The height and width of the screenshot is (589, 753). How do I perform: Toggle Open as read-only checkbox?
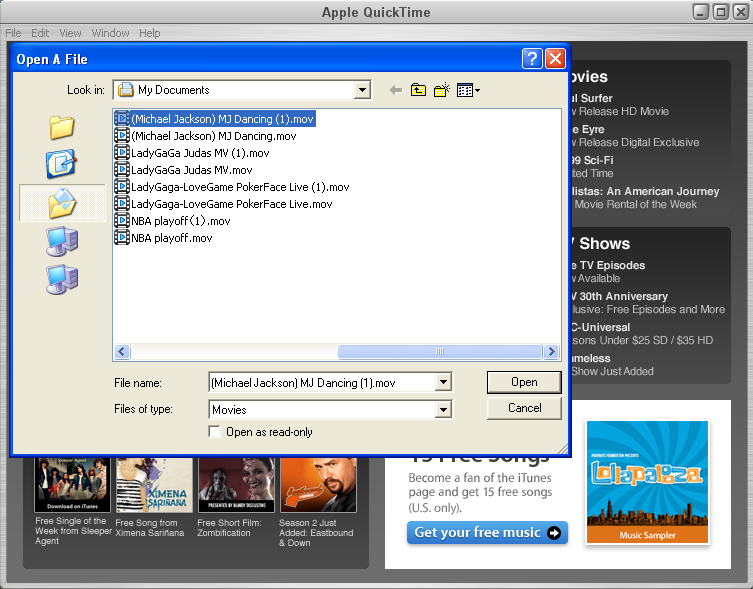click(215, 431)
